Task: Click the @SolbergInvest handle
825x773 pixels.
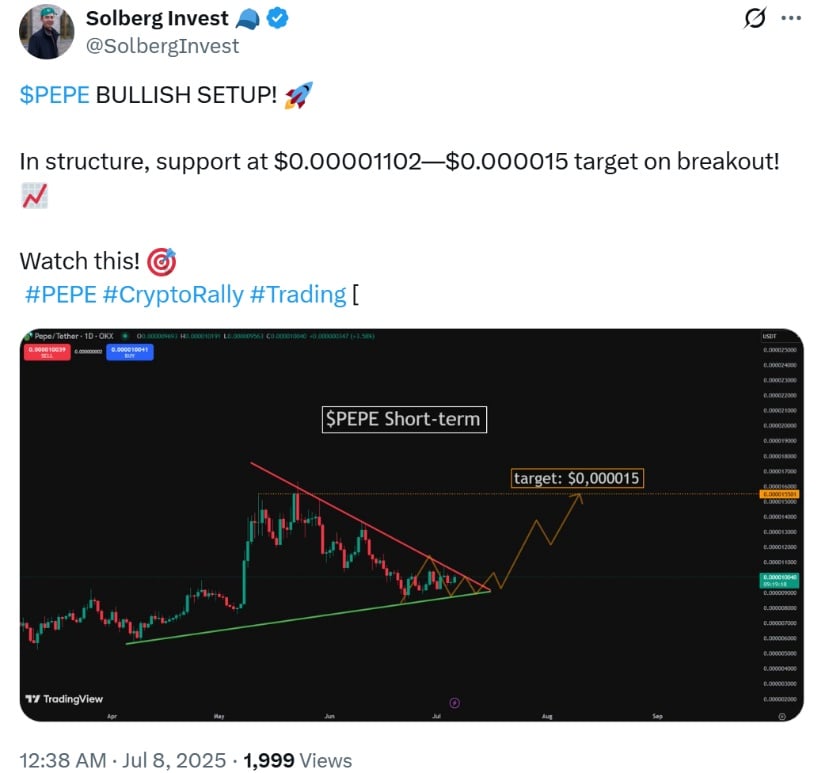Action: [162, 46]
